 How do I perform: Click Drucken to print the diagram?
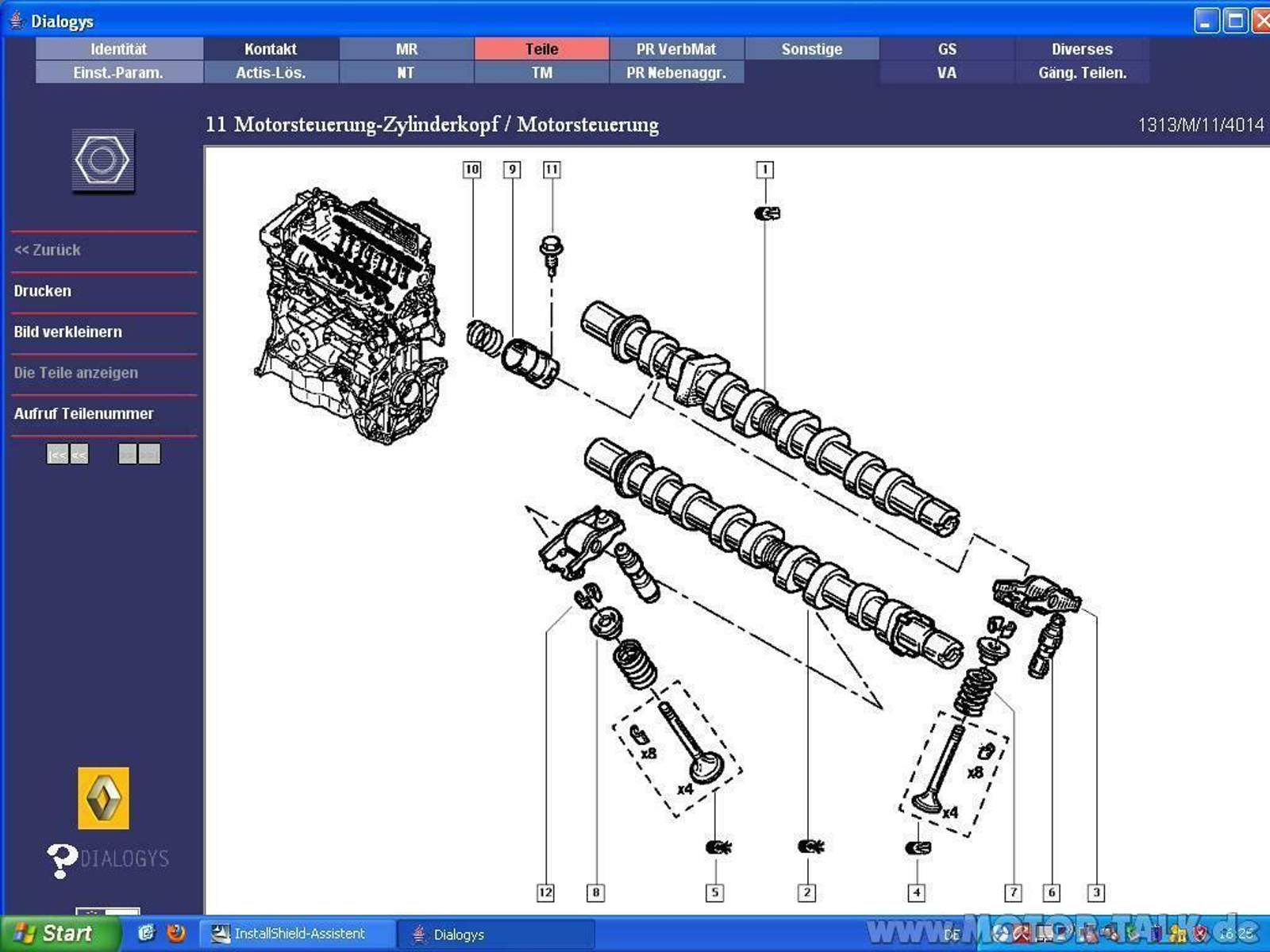point(43,291)
